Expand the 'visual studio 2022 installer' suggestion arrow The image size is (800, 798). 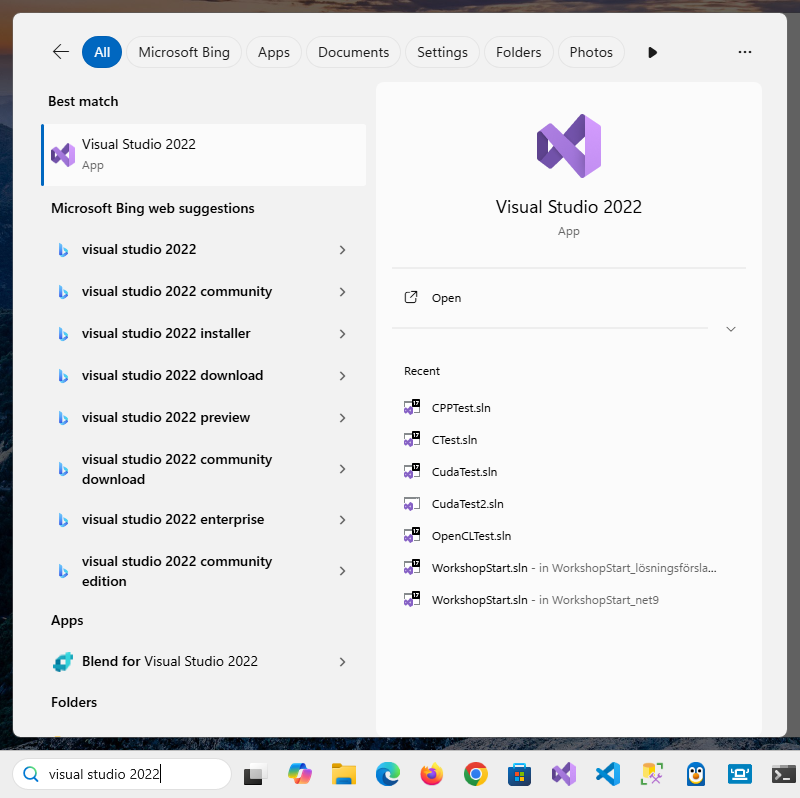point(343,334)
